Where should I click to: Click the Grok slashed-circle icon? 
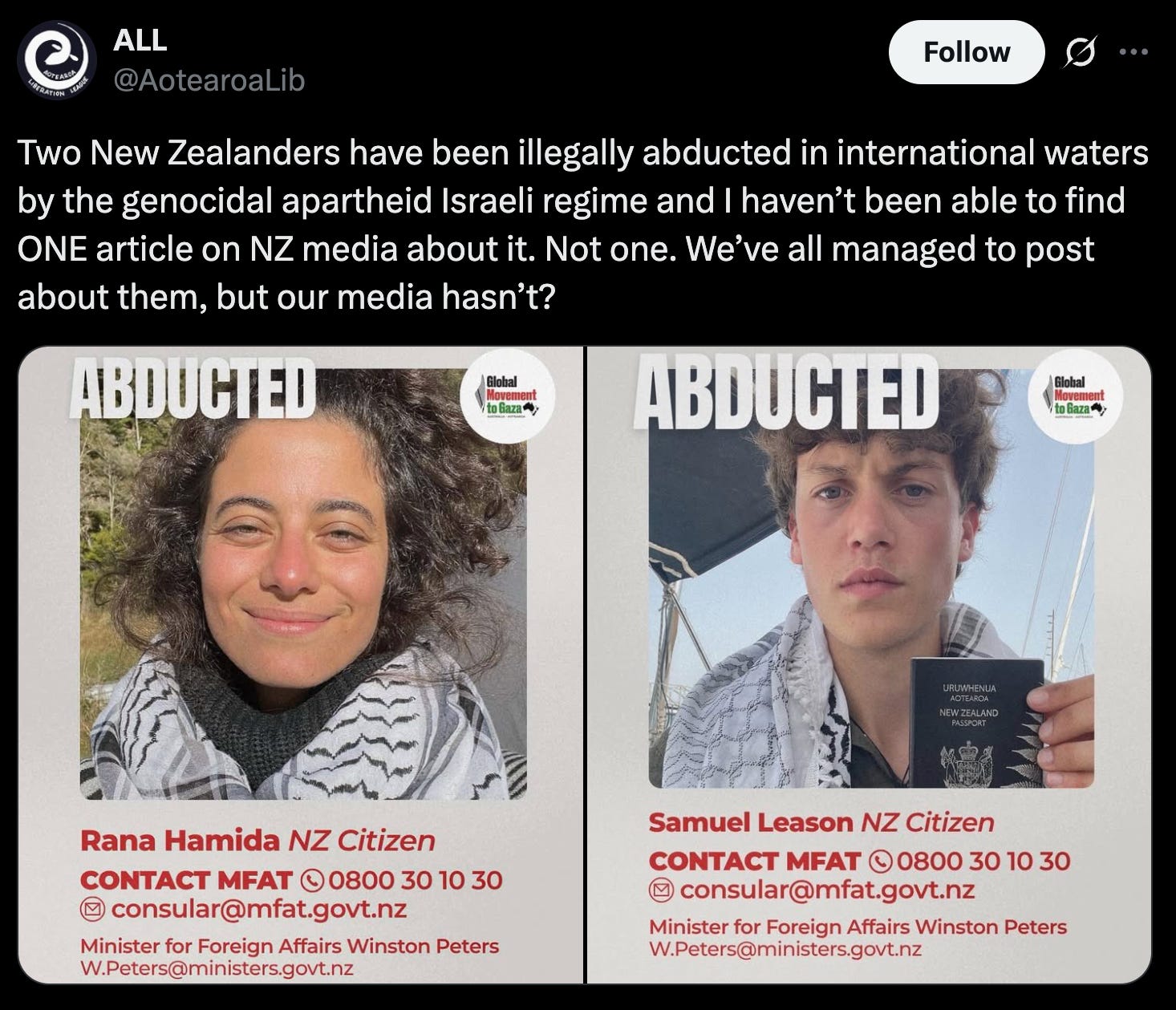pyautogui.click(x=1082, y=53)
